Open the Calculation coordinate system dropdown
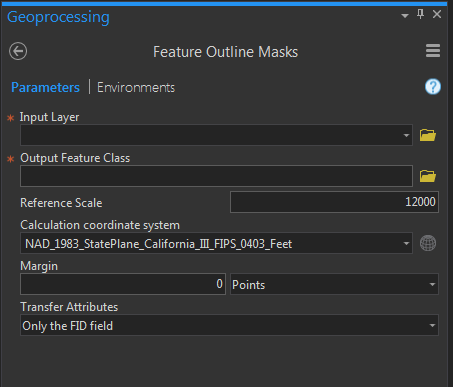 406,243
